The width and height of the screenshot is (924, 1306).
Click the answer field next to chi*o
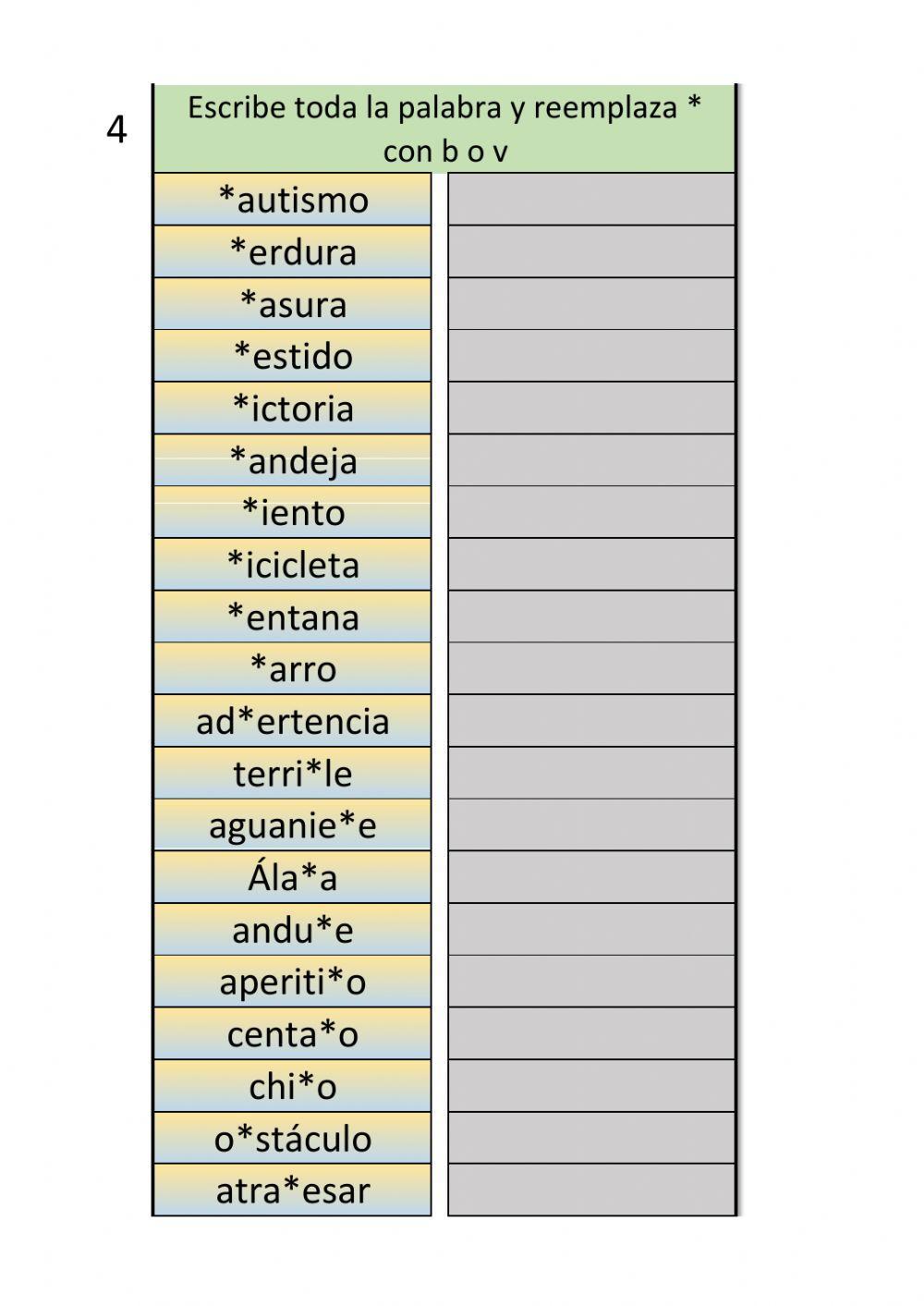[591, 1085]
